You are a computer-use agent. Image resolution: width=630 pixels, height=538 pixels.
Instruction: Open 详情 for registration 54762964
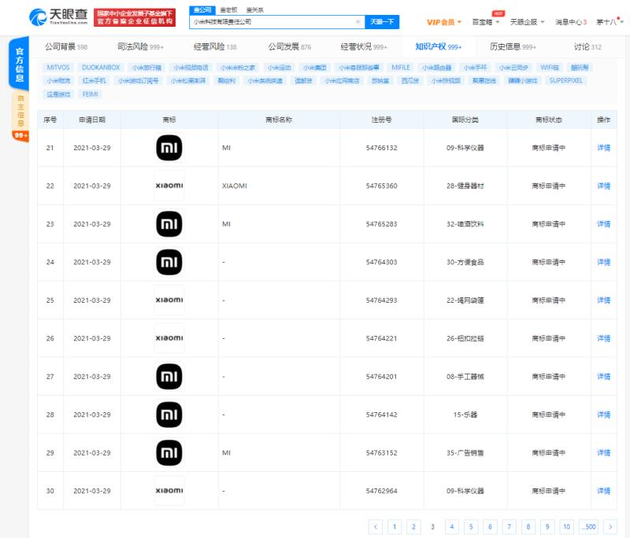coord(603,491)
